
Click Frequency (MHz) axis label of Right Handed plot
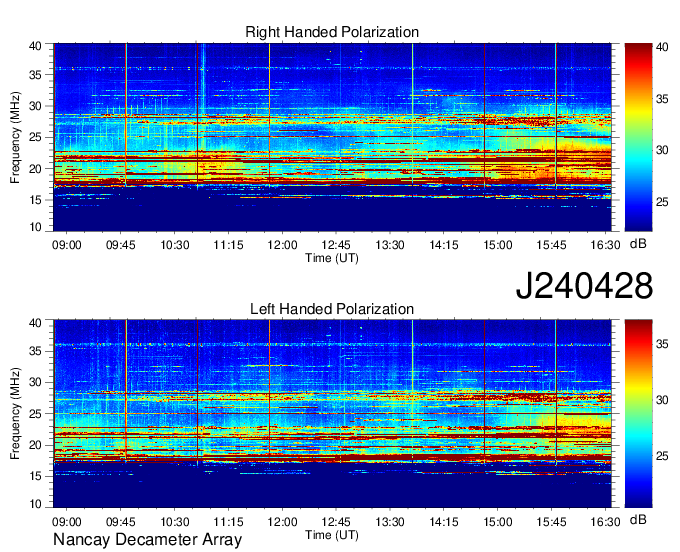point(15,137)
